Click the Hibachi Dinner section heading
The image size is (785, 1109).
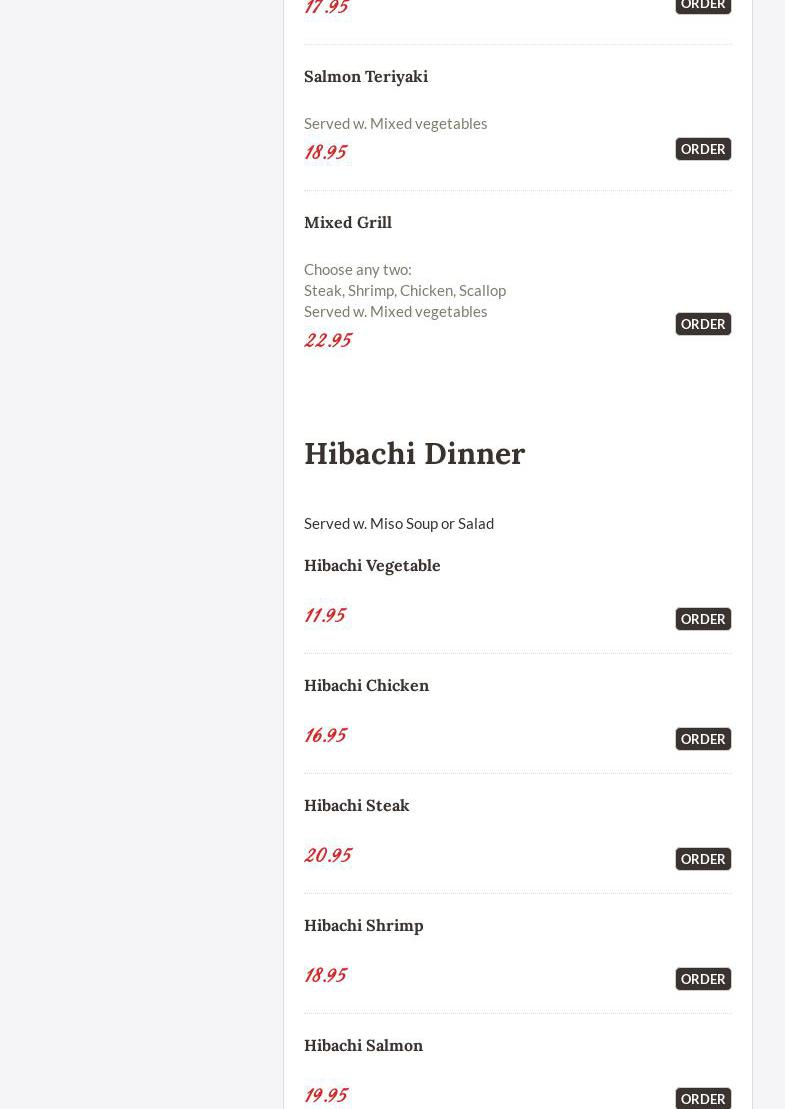coord(415,453)
